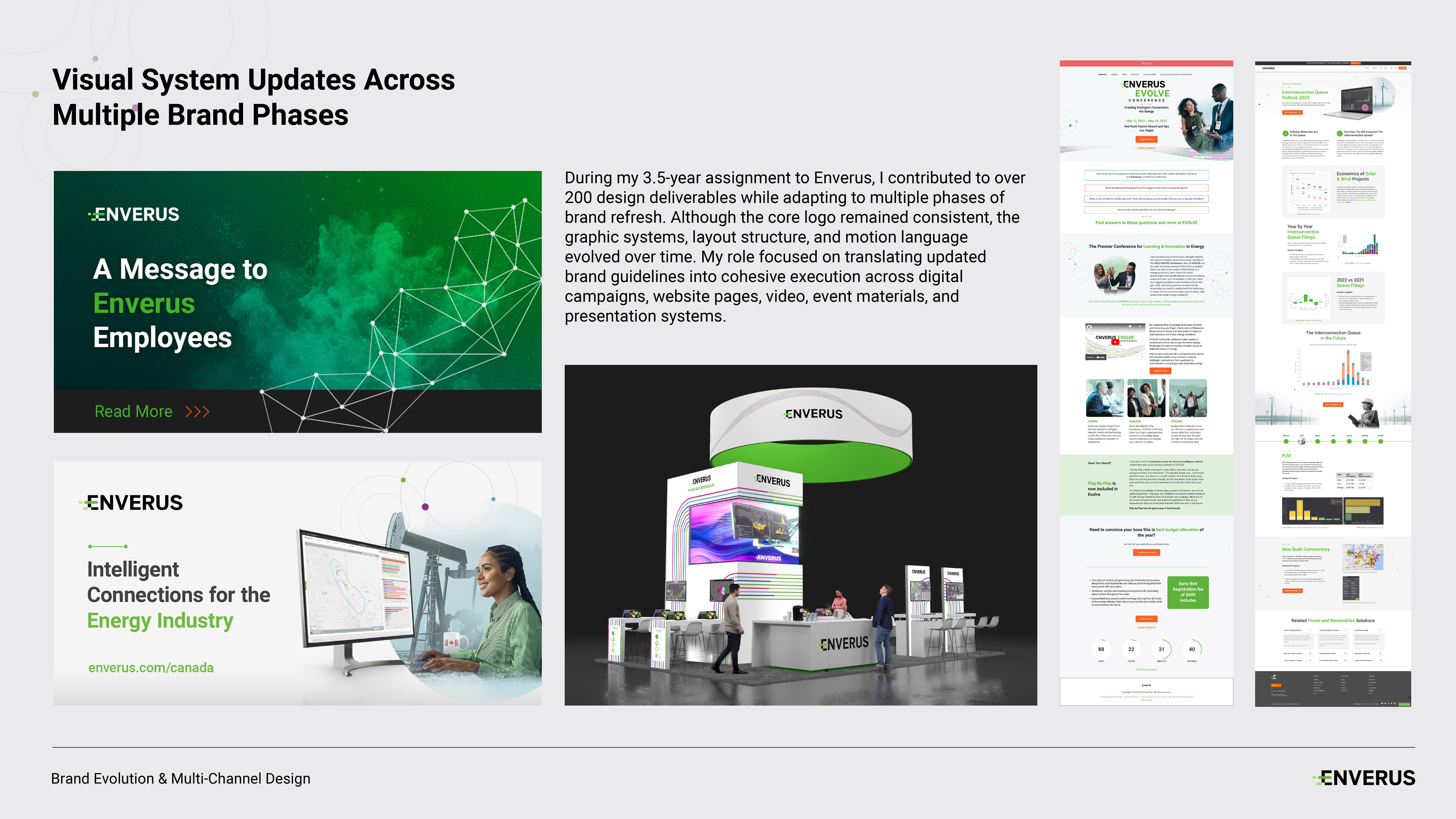Click 'Related Power and Renewables Solutions' heading
Image resolution: width=1456 pixels, height=819 pixels.
click(1333, 621)
